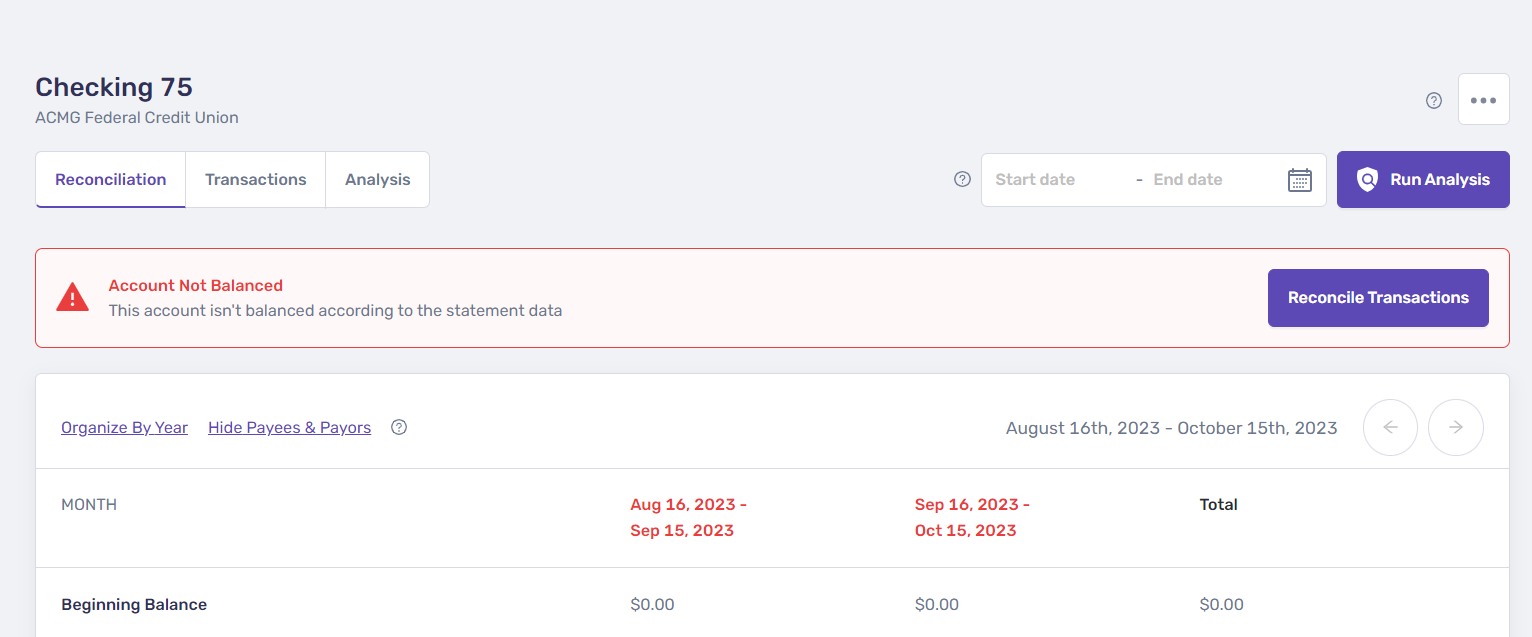Select the Aug 16 – Sep 15, 2023 column header

688,517
